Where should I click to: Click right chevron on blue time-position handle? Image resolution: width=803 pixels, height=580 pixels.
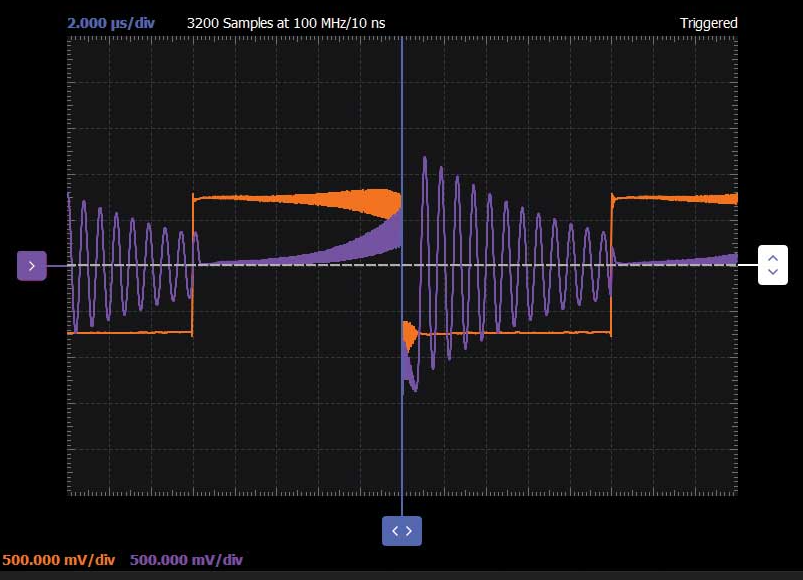point(409,531)
